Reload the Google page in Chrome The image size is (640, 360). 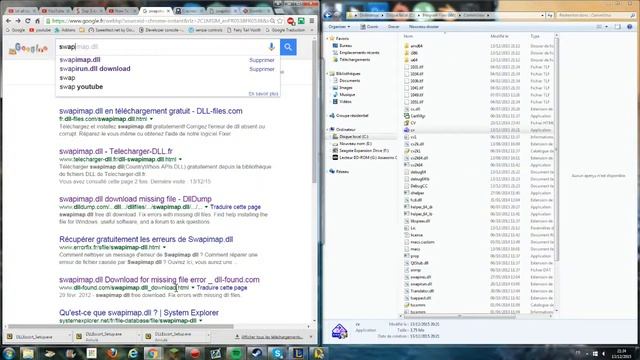(x=28, y=21)
